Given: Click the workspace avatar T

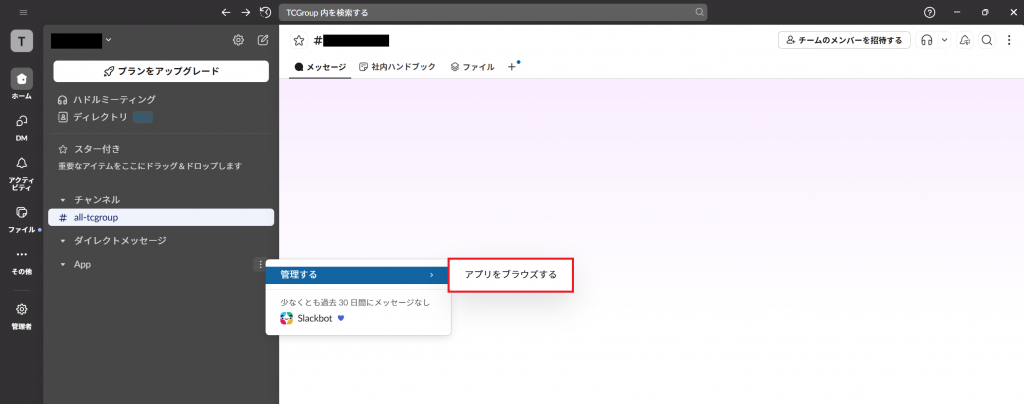Looking at the screenshot, I should coord(22,40).
